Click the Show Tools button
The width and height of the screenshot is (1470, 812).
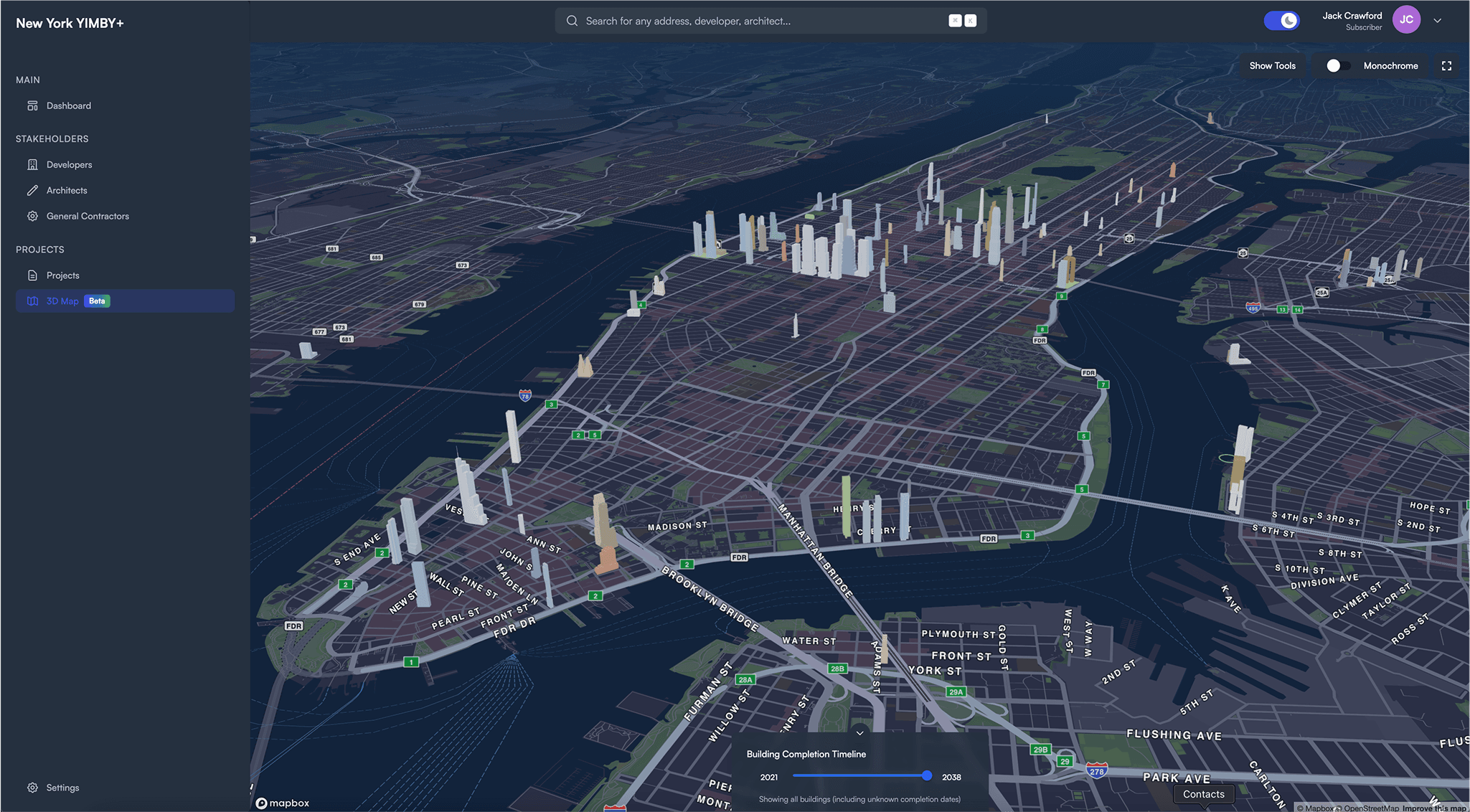click(x=1272, y=65)
